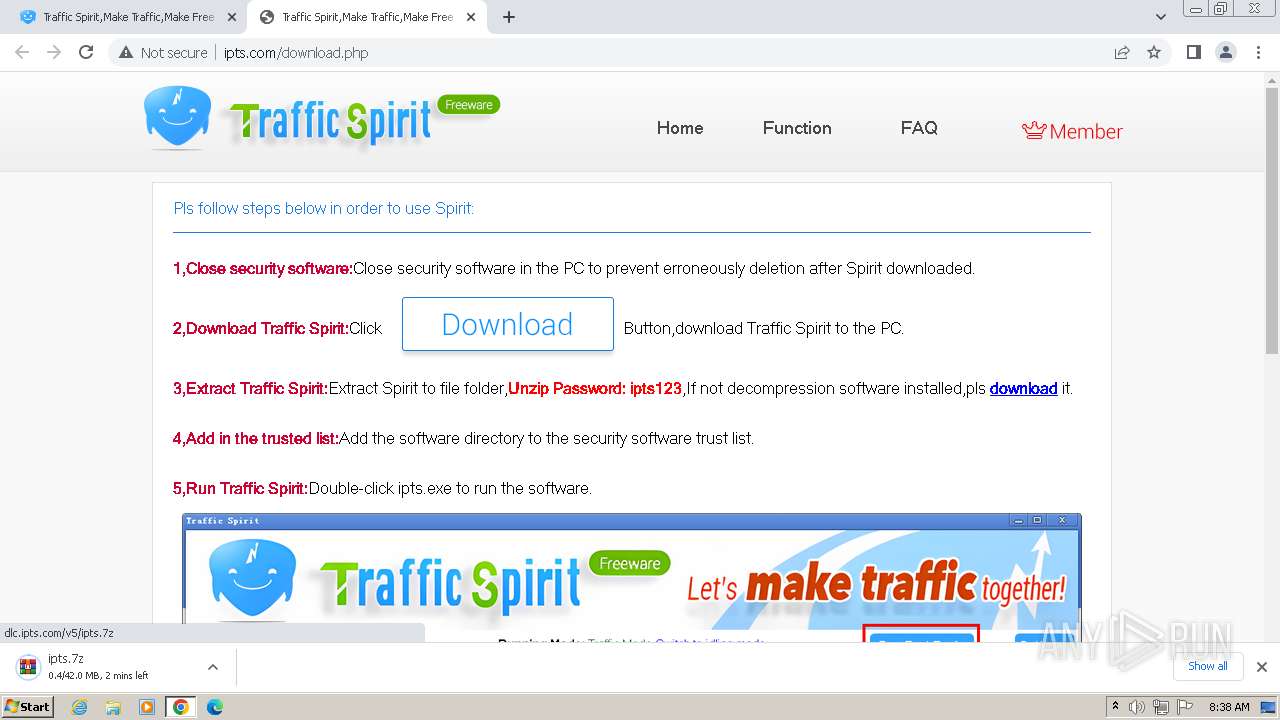The height and width of the screenshot is (720, 1280).
Task: Close the first Traffic Spirit tab
Action: point(232,17)
